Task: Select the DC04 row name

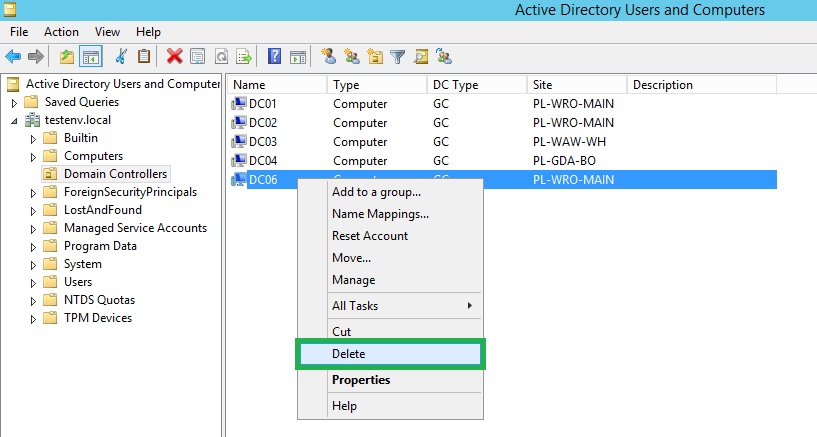Action: tap(263, 161)
